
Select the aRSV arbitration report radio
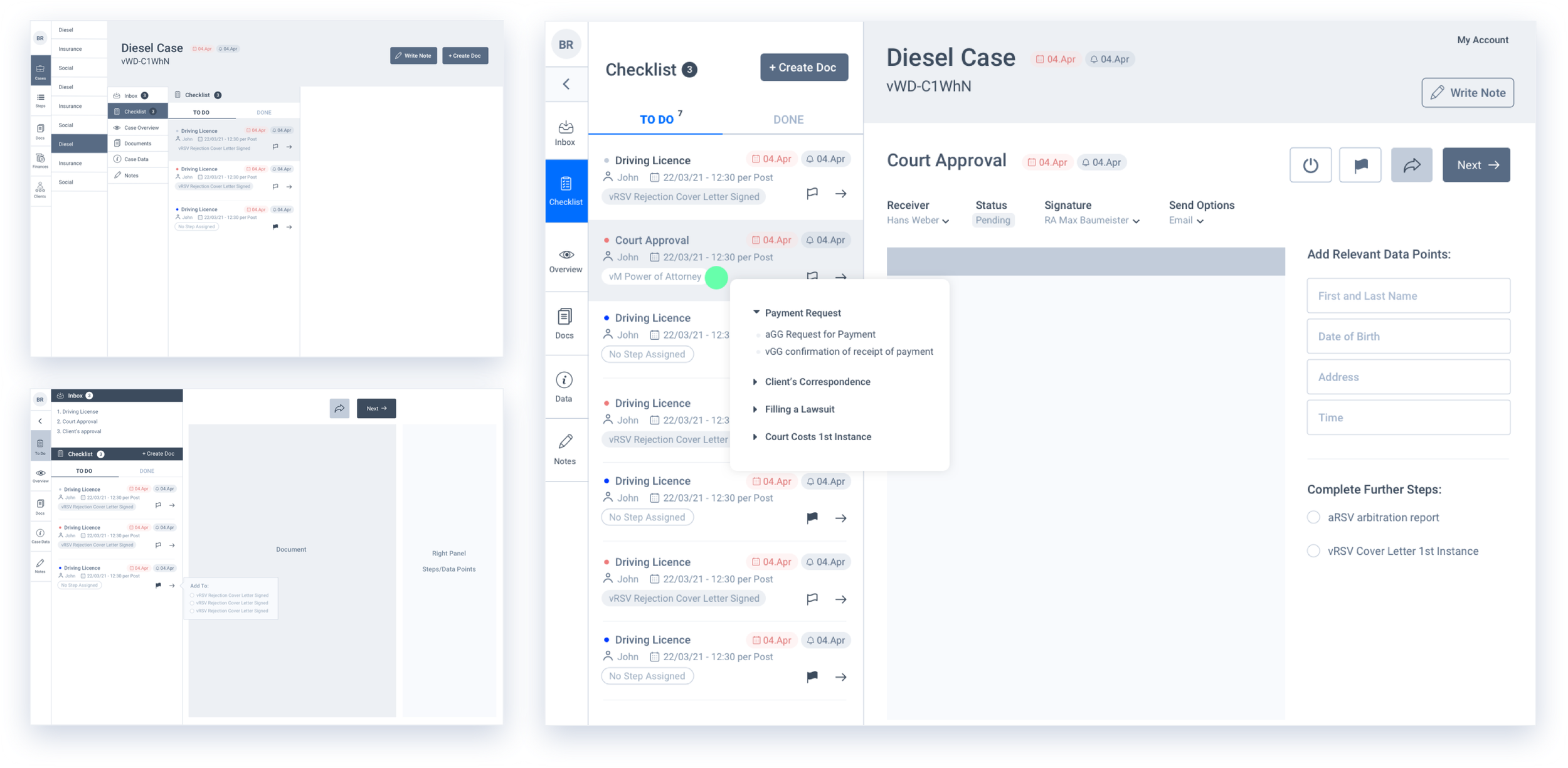coord(1313,517)
